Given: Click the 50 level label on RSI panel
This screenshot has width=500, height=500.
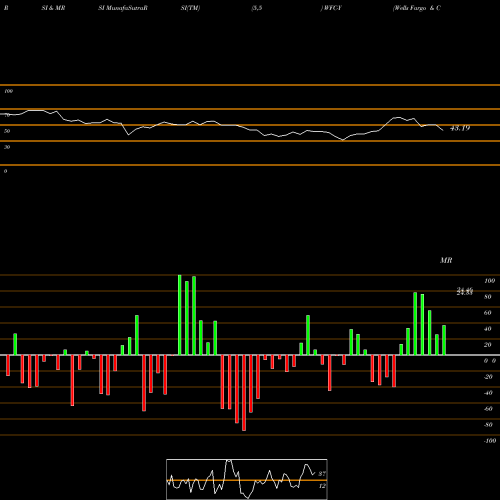Looking at the screenshot, I should (7, 131).
